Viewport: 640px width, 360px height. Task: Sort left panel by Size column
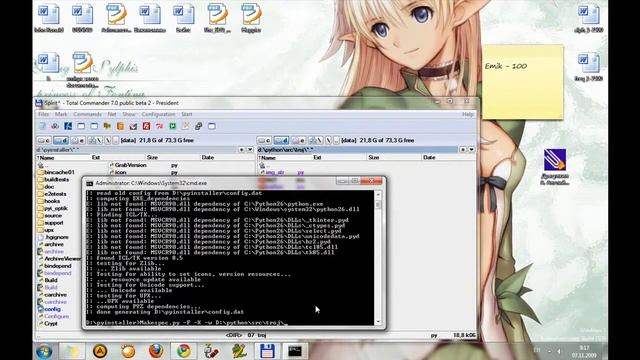point(173,158)
